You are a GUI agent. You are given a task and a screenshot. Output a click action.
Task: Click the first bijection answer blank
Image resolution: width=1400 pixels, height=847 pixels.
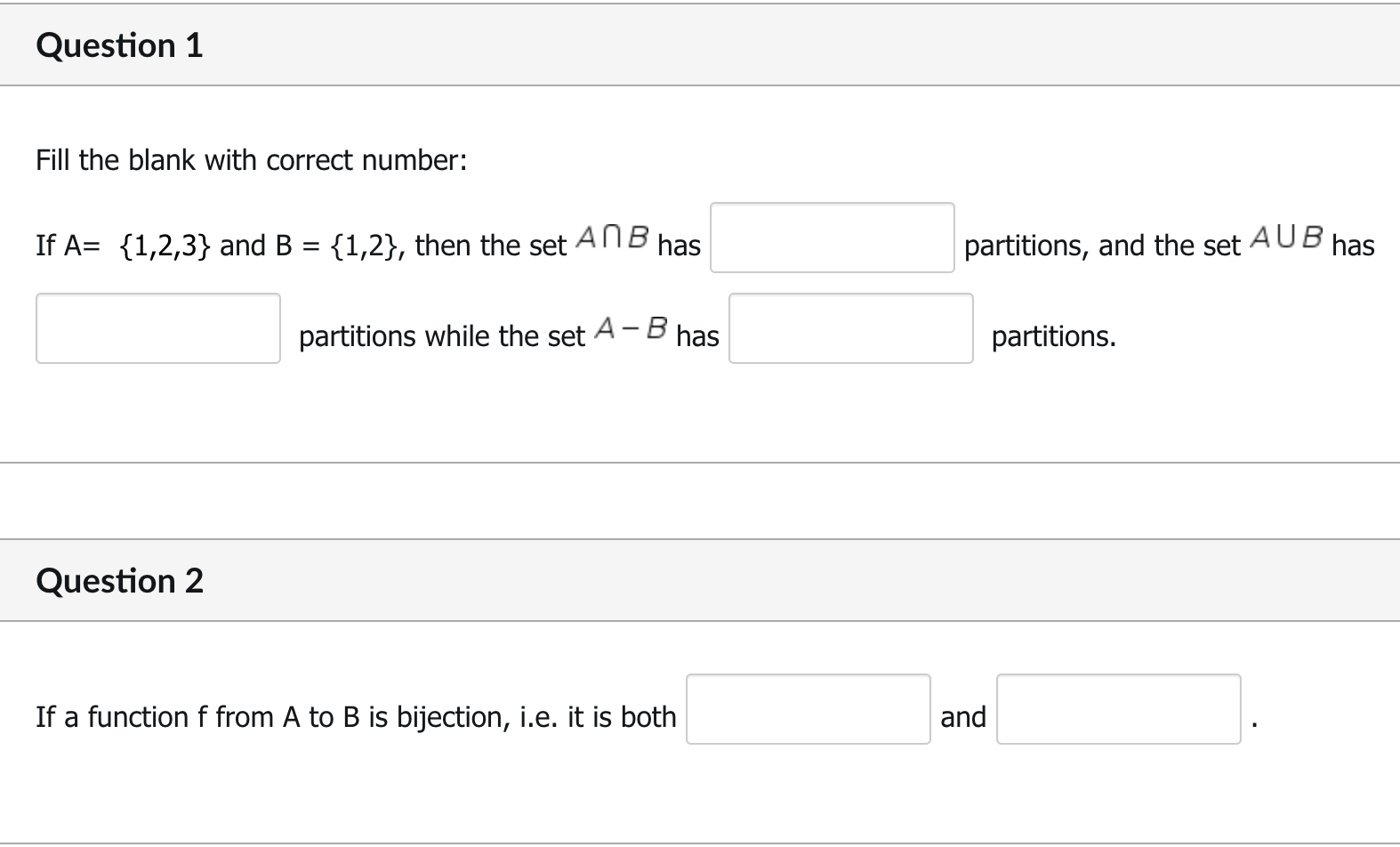809,709
